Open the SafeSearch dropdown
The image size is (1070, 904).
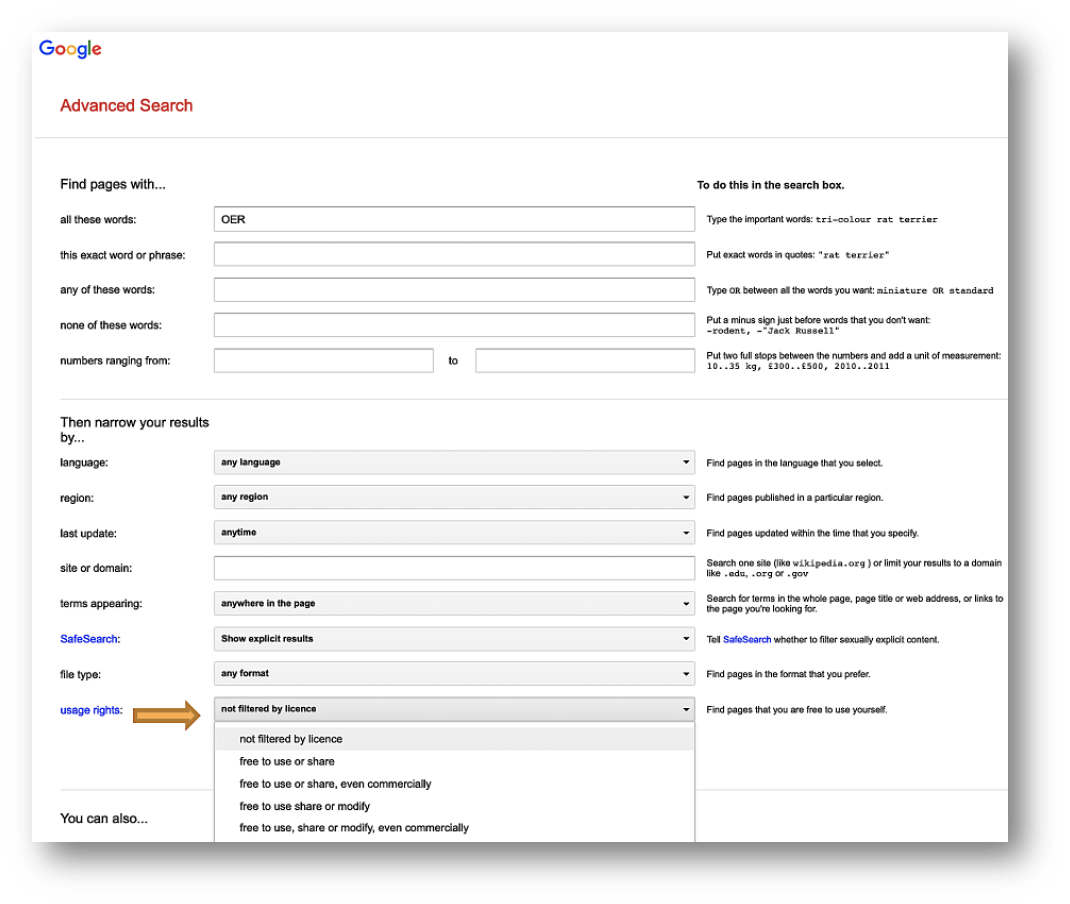[452, 638]
